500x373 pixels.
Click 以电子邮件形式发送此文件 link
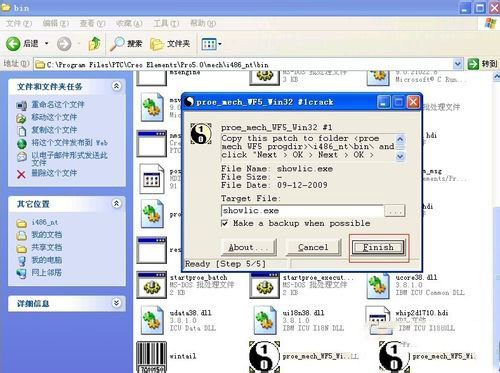click(x=69, y=159)
